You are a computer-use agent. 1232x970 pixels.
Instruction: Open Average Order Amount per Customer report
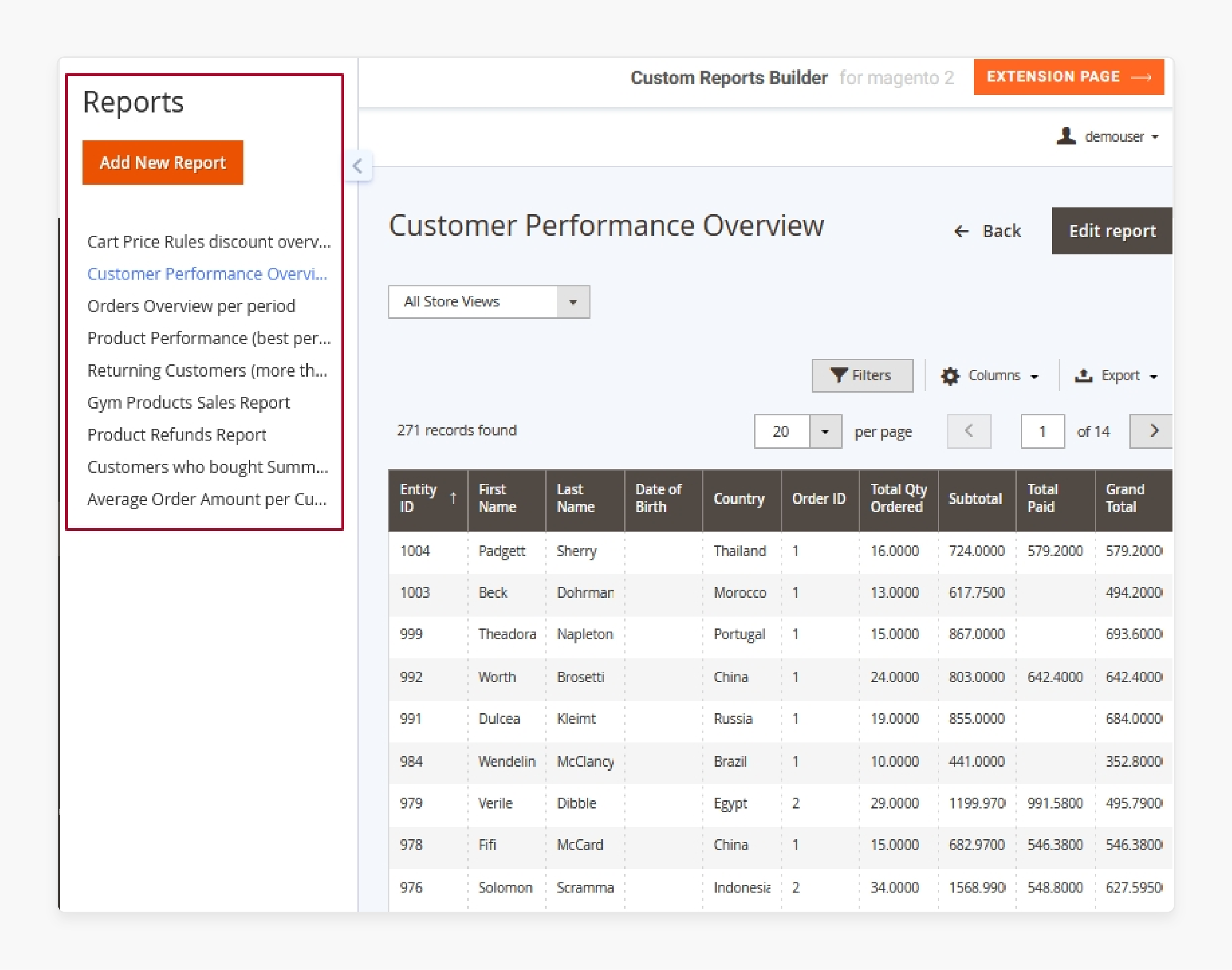click(207, 499)
